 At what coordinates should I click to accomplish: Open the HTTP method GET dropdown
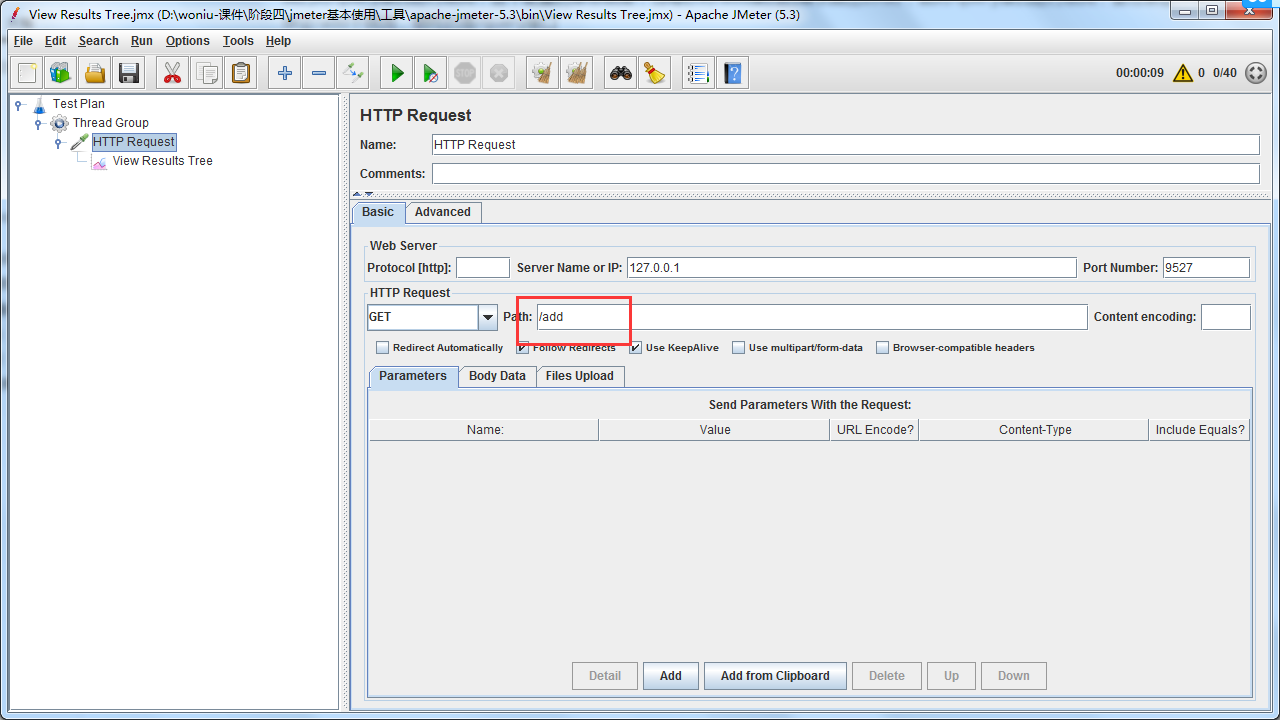click(488, 317)
